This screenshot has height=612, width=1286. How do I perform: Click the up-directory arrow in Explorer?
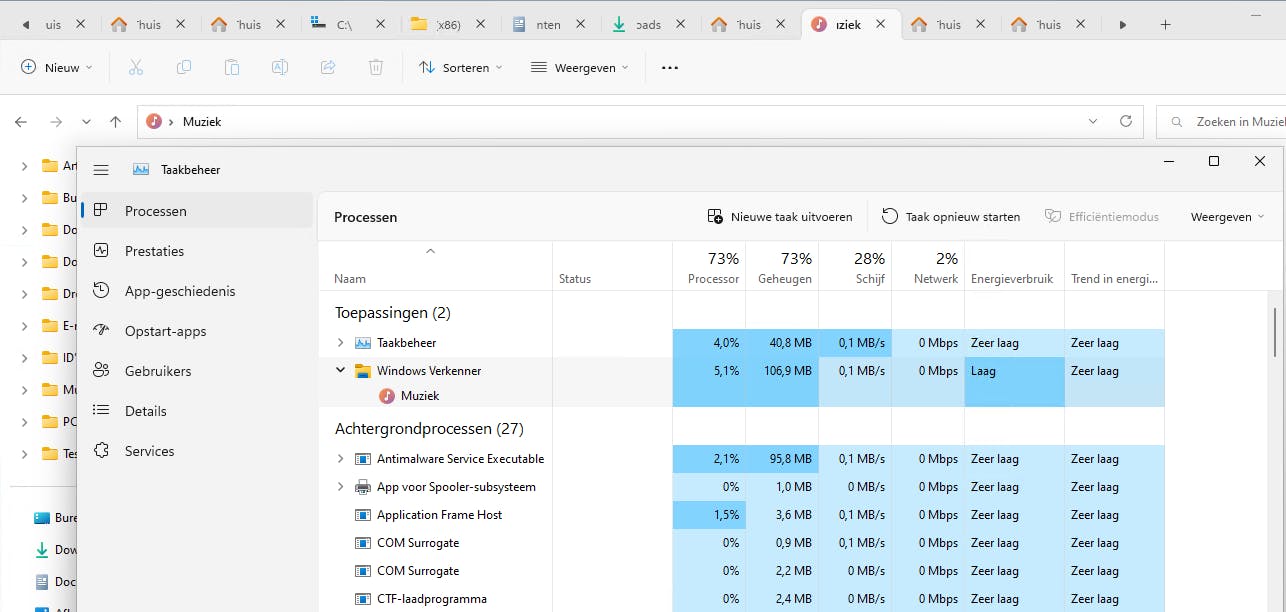pos(115,122)
